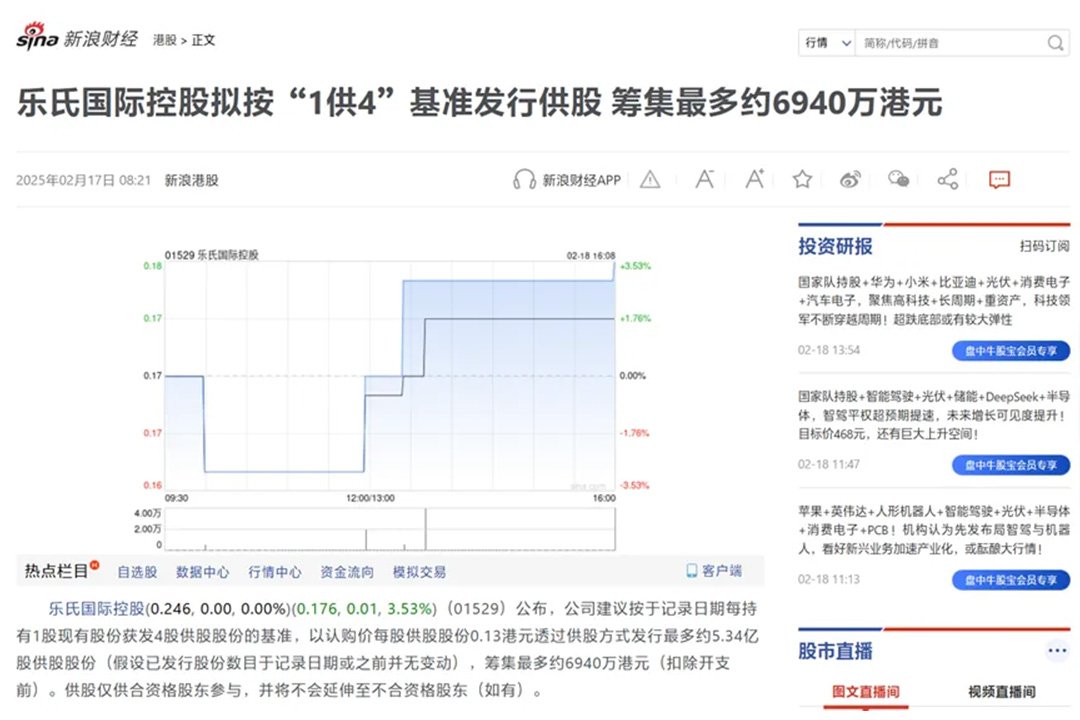Open 自选股 in hot columns bar
The image size is (1080, 720).
tap(137, 572)
